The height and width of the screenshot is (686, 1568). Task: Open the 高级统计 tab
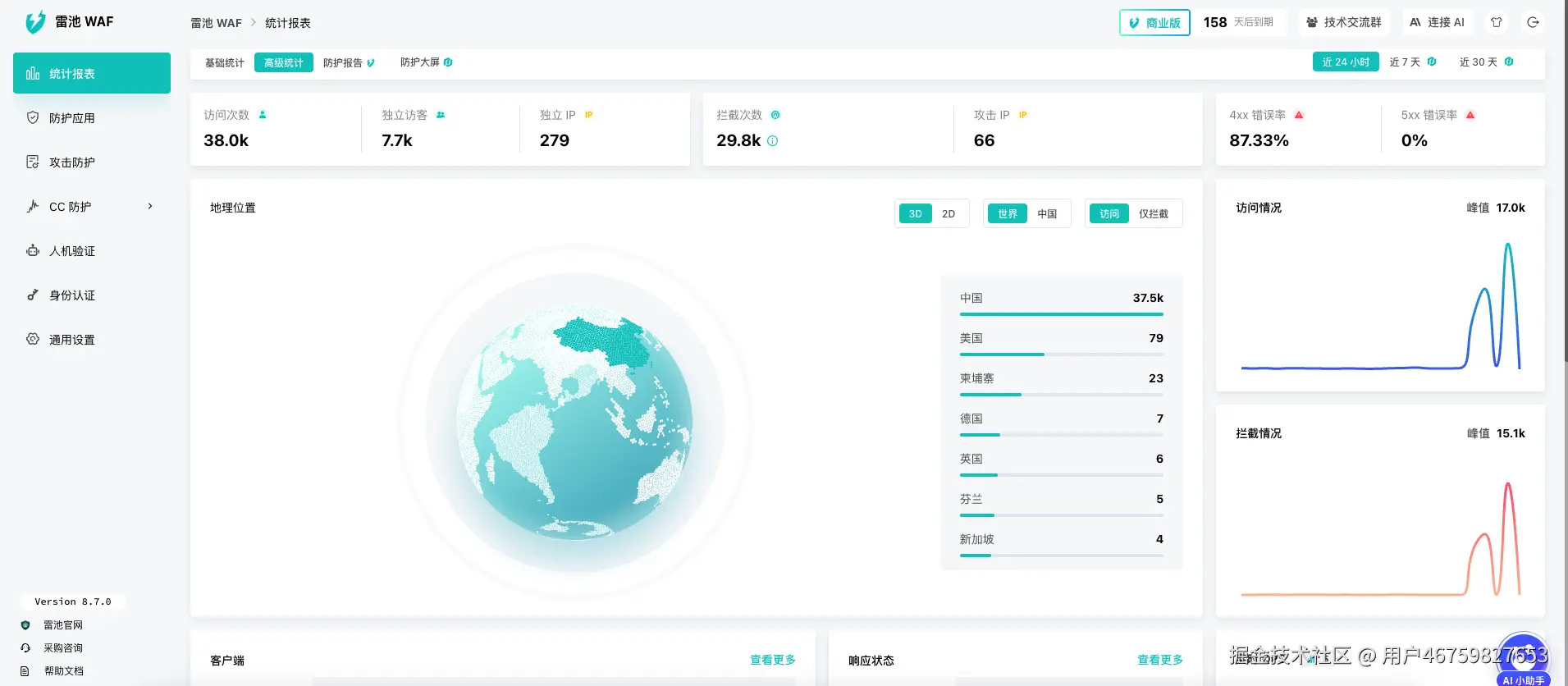point(284,63)
